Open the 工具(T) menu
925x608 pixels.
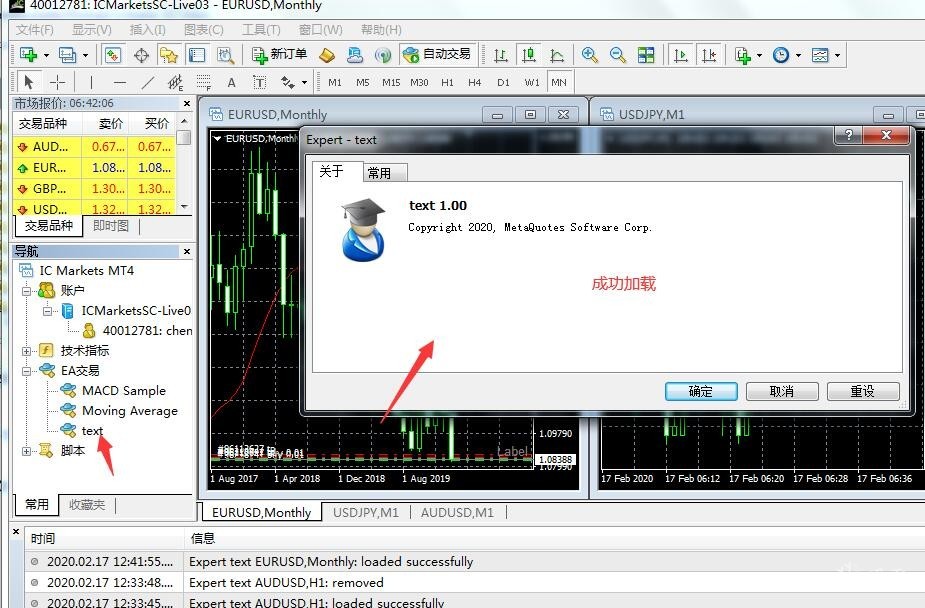(261, 29)
